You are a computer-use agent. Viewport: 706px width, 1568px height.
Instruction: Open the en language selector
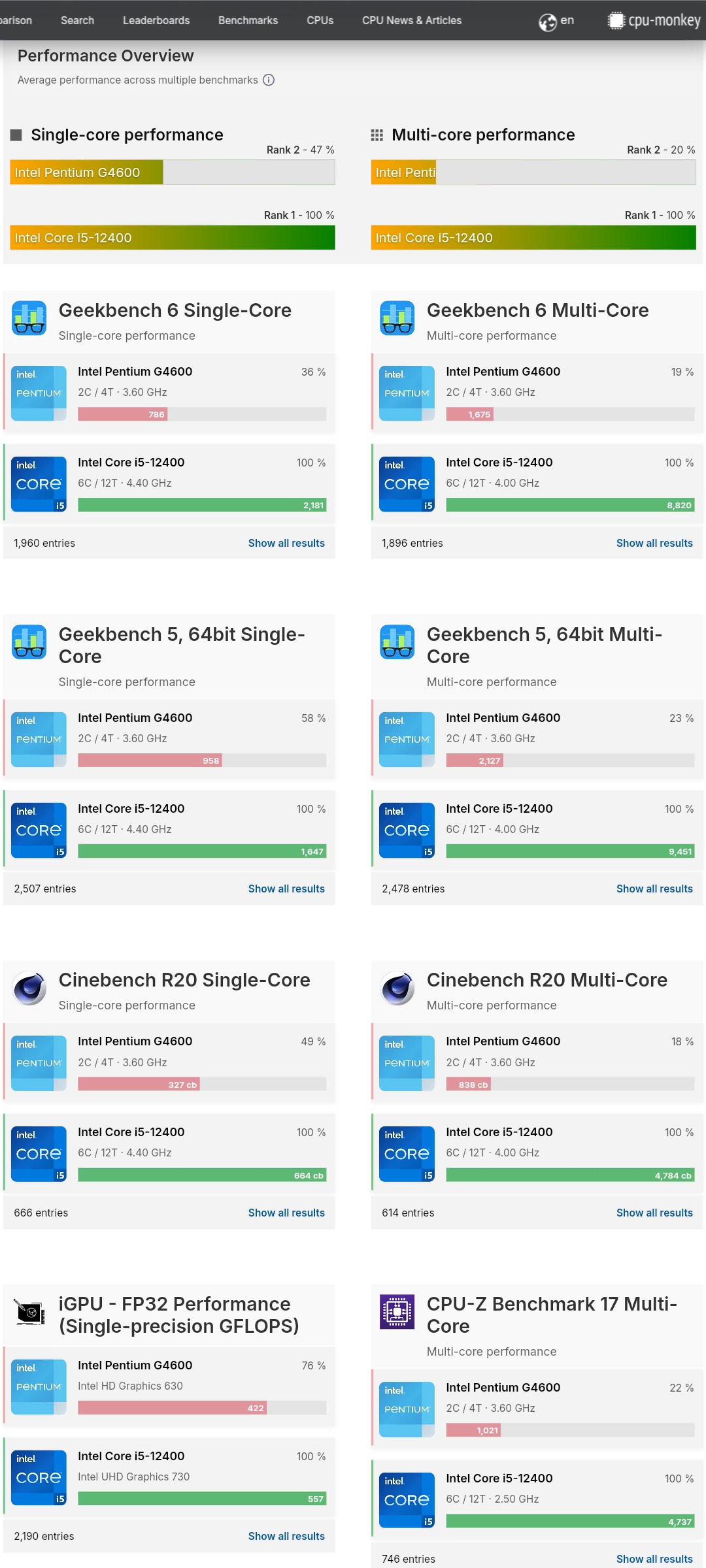coord(567,20)
